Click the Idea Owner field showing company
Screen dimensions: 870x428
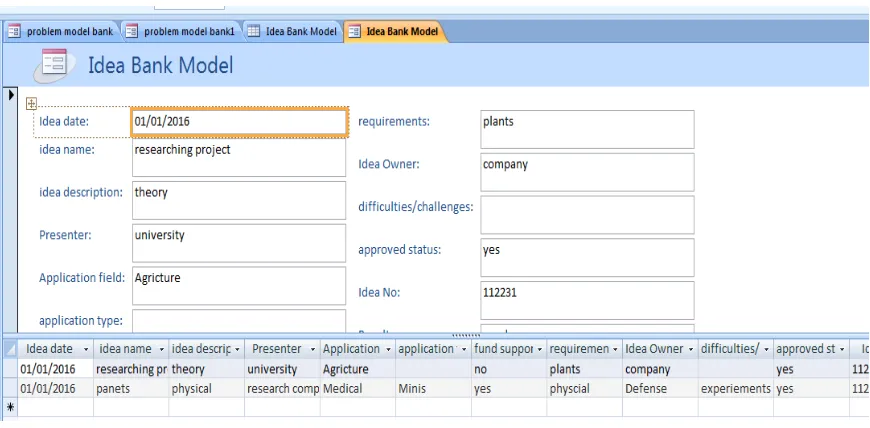coord(587,172)
